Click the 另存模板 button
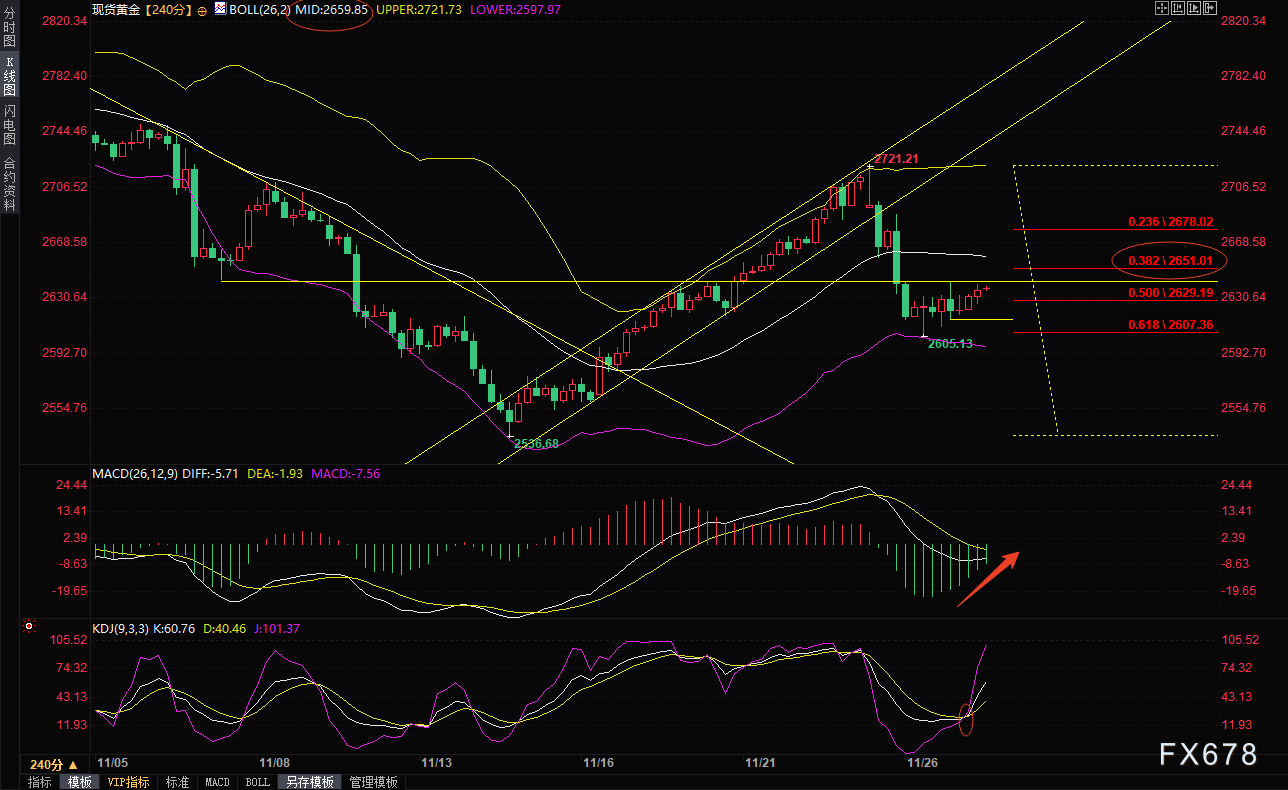Viewport: 1288px width, 790px height. pyautogui.click(x=308, y=782)
